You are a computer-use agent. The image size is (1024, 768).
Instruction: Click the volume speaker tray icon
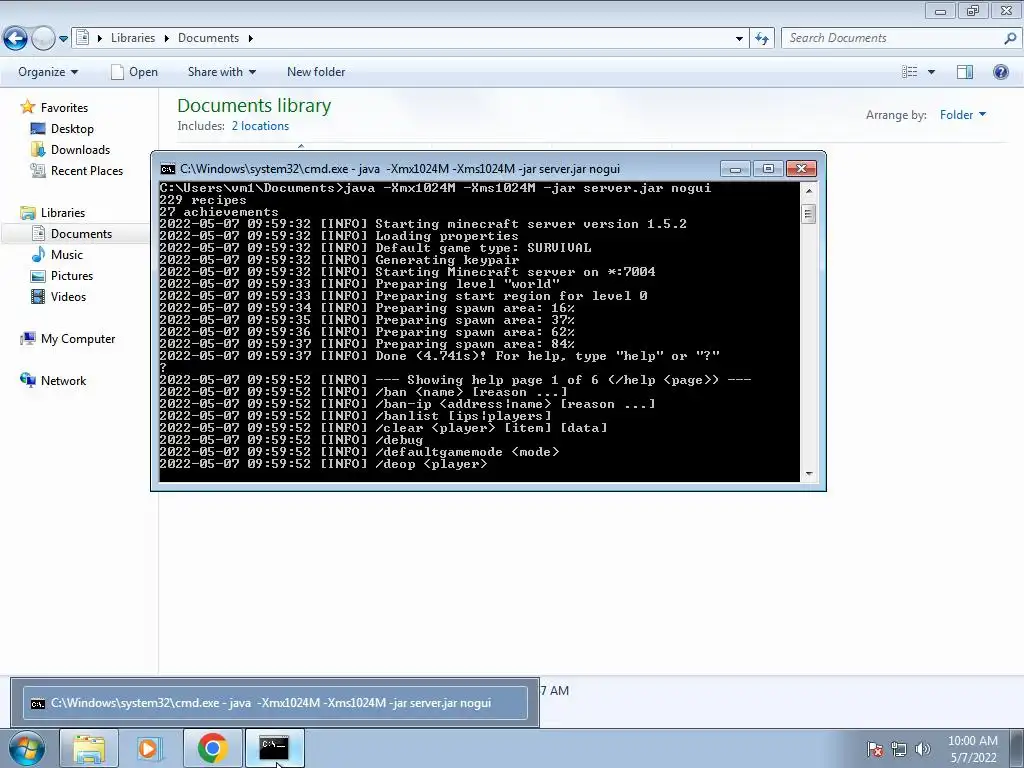point(923,749)
